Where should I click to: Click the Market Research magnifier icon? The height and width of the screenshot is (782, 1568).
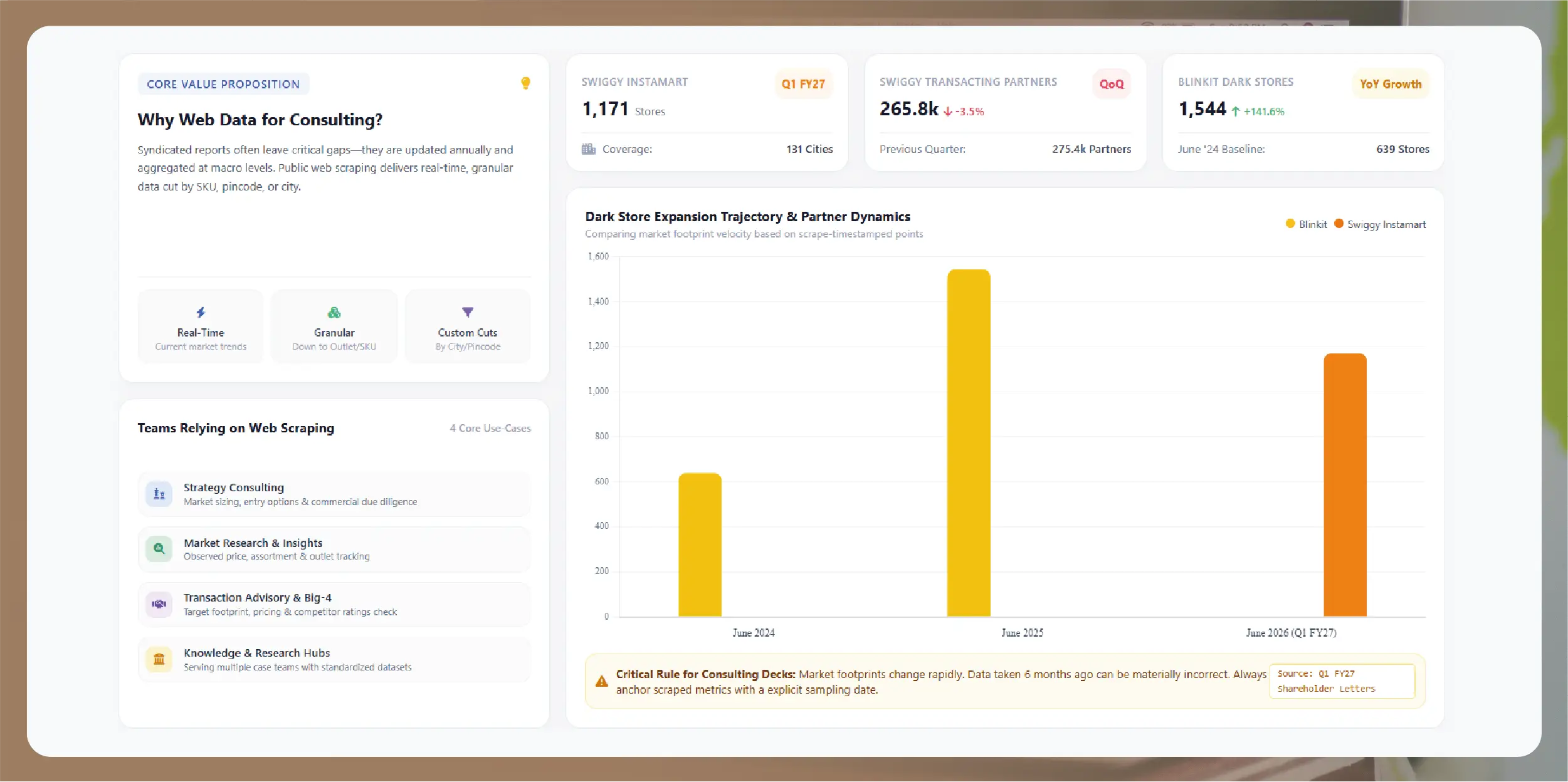point(159,549)
